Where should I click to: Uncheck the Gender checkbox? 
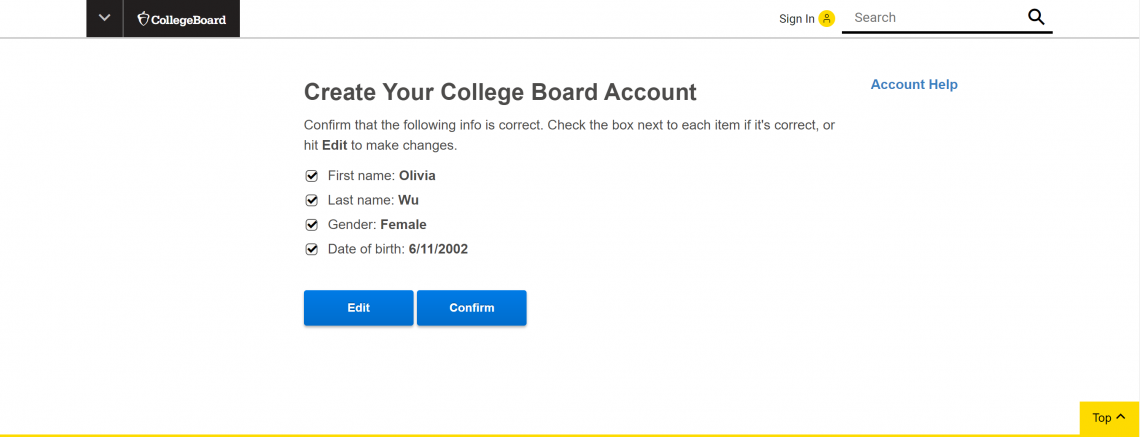(x=312, y=225)
